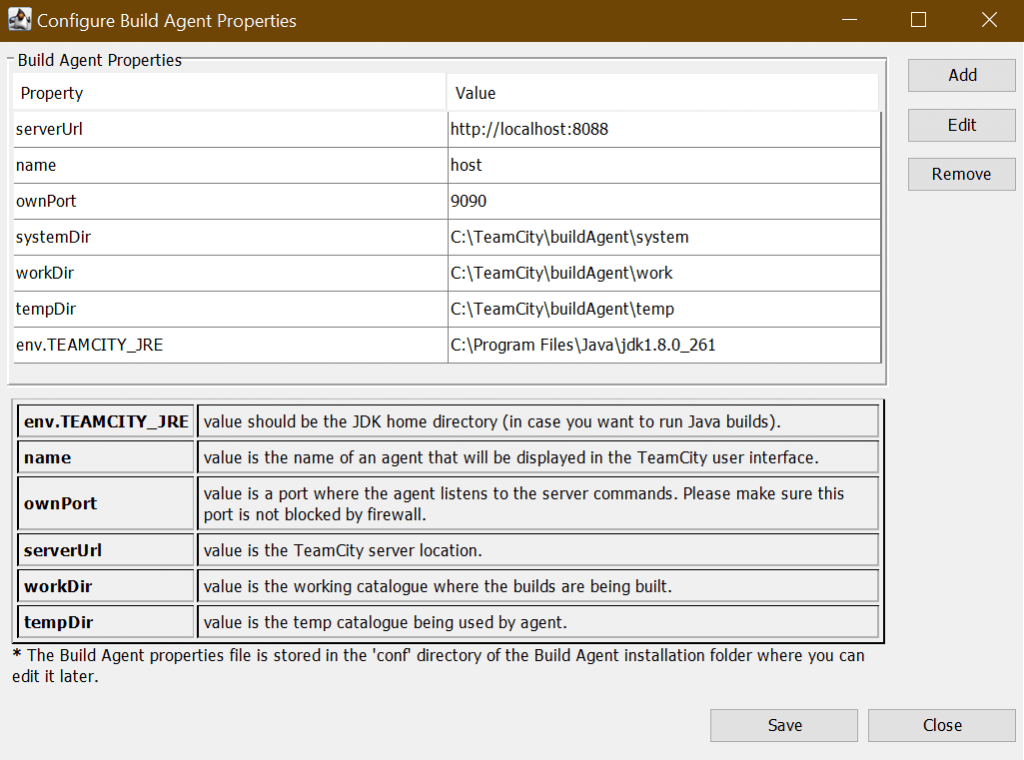
Task: Select the name property cell in table
Action: click(x=230, y=165)
